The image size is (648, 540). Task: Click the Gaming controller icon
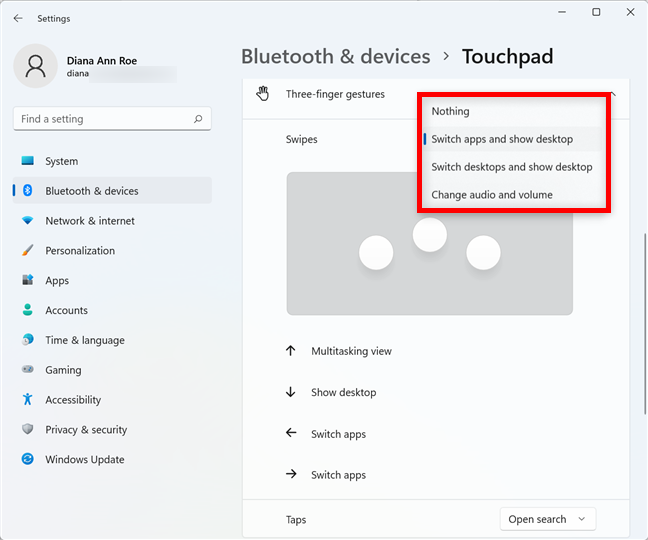click(28, 369)
